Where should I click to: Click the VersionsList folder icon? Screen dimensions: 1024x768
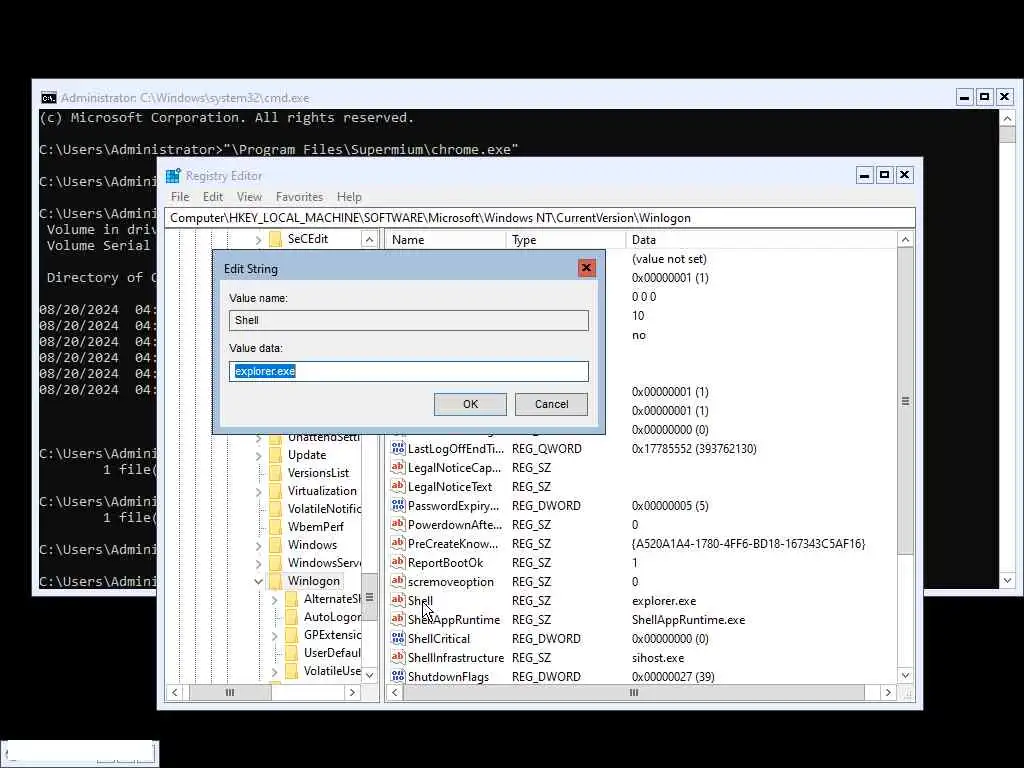click(x=276, y=473)
